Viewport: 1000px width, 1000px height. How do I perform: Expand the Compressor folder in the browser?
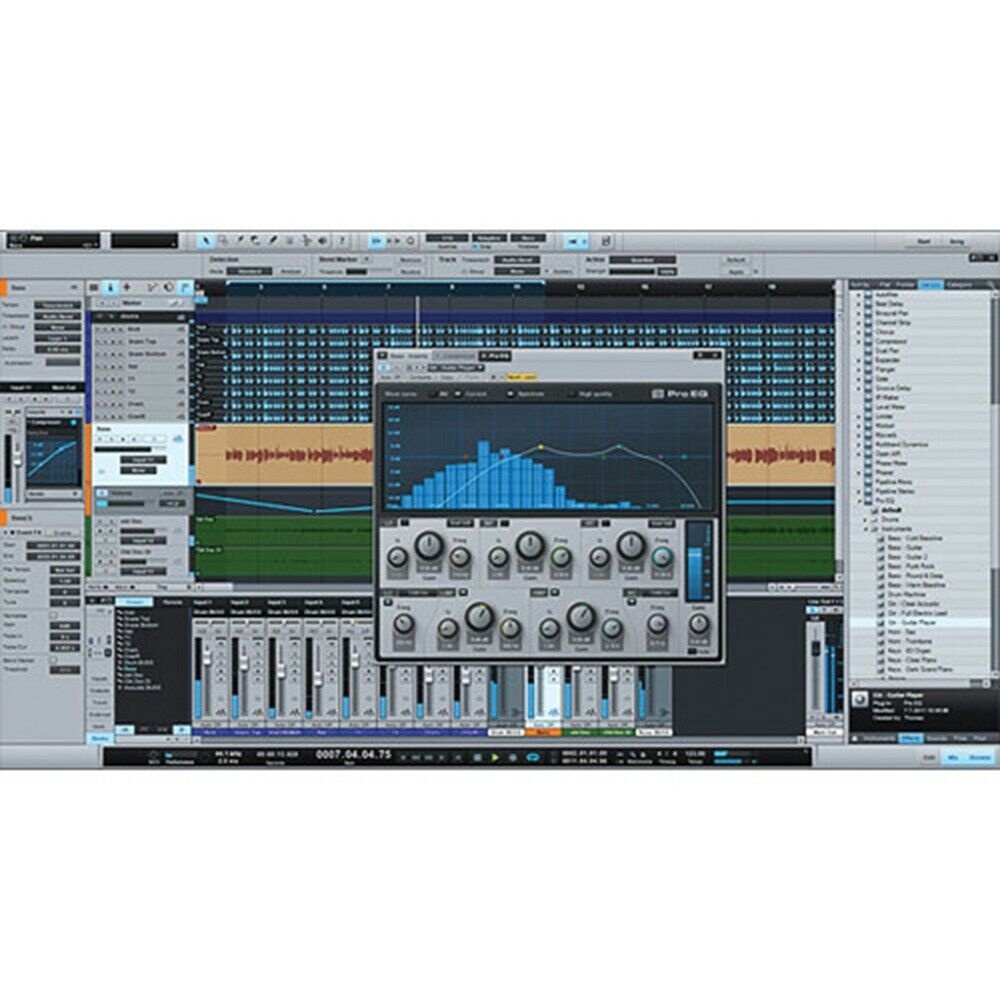pyautogui.click(x=858, y=341)
